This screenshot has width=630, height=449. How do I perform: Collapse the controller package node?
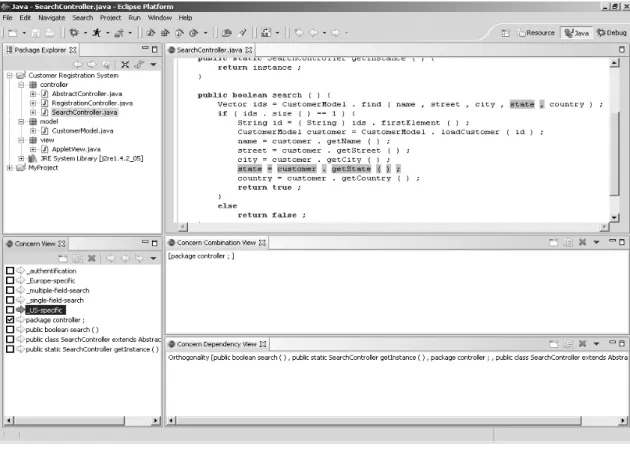coord(21,85)
